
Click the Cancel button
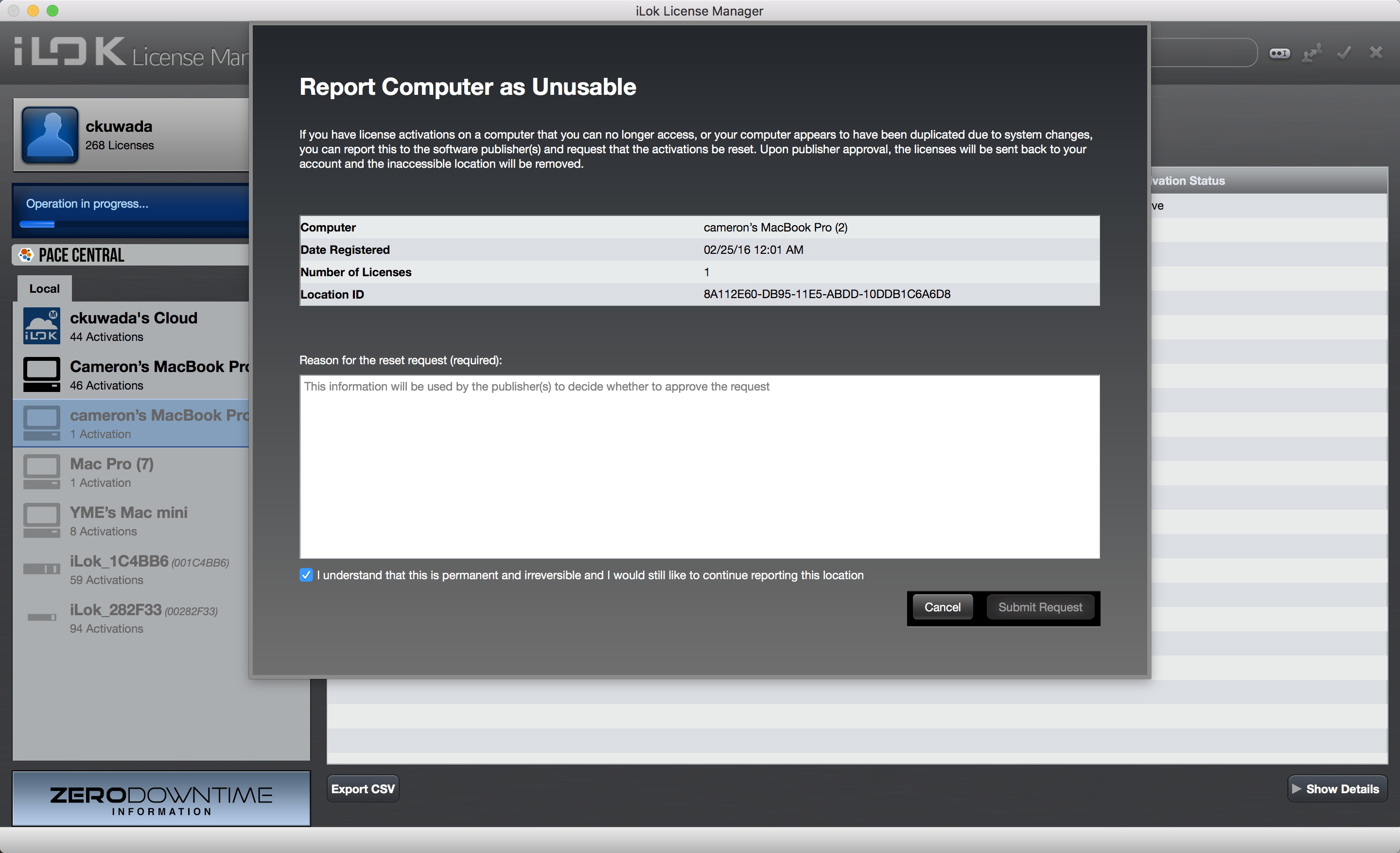[942, 607]
